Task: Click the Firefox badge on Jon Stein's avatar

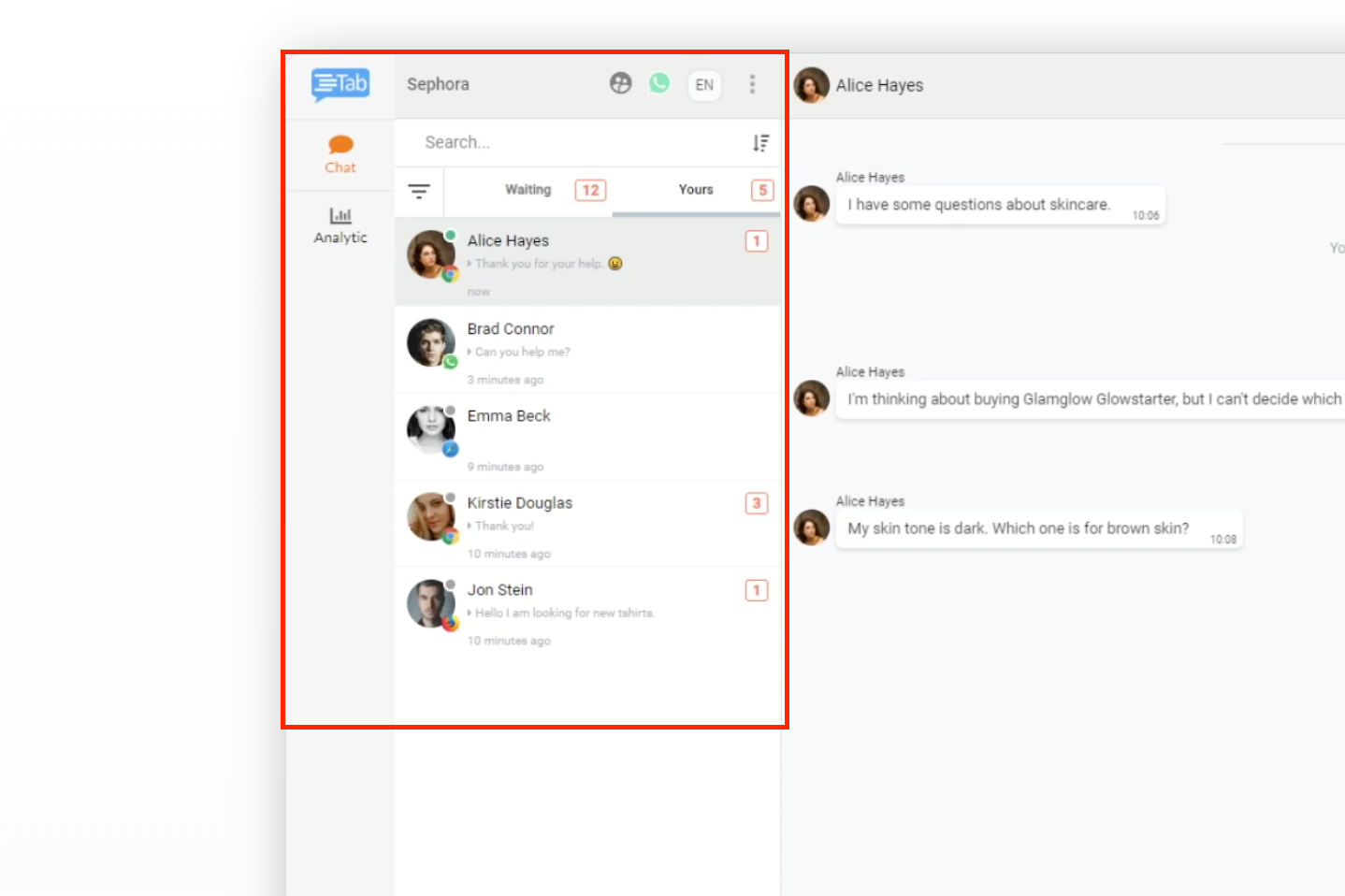Action: coord(451,623)
